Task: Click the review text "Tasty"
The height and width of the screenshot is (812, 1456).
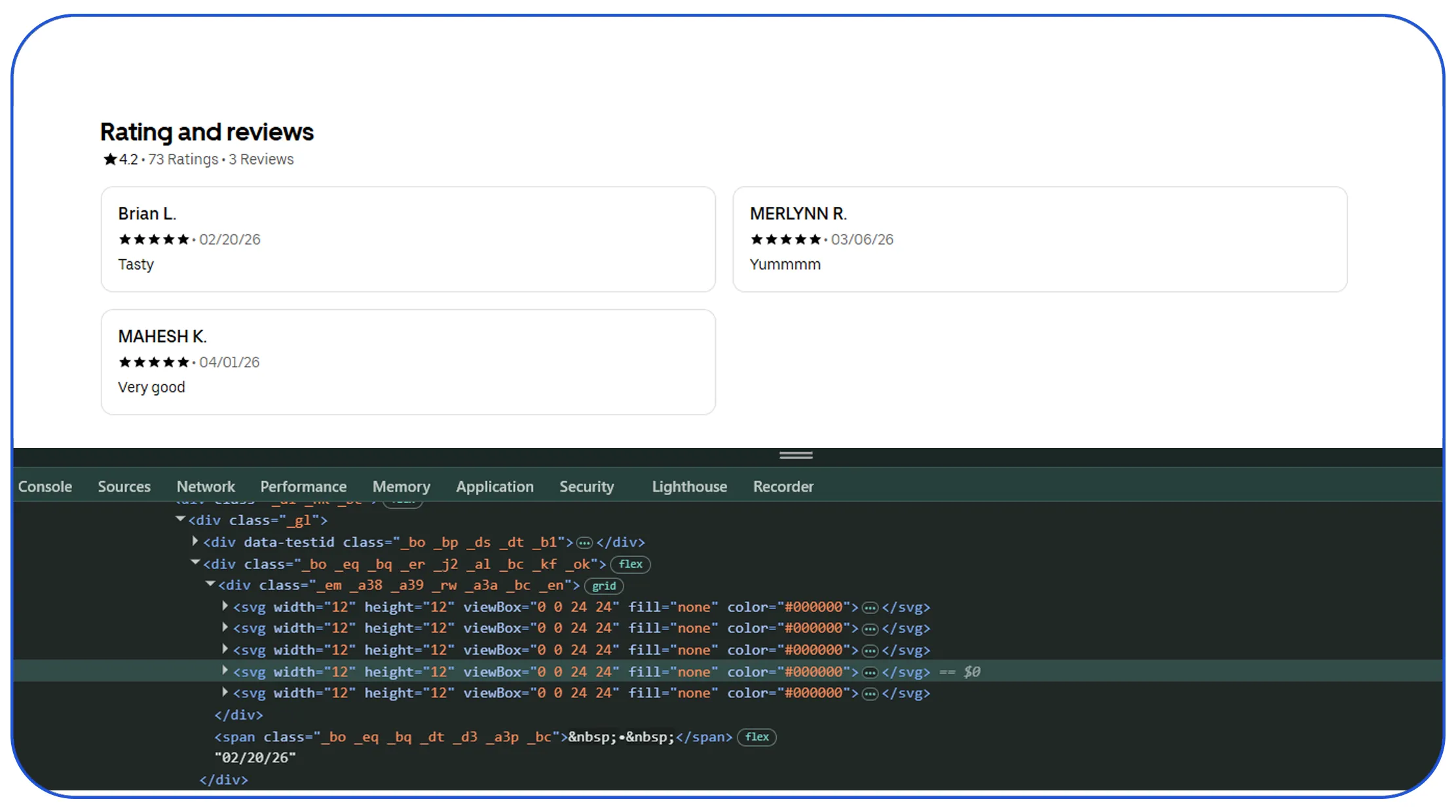Action: pyautogui.click(x=136, y=265)
